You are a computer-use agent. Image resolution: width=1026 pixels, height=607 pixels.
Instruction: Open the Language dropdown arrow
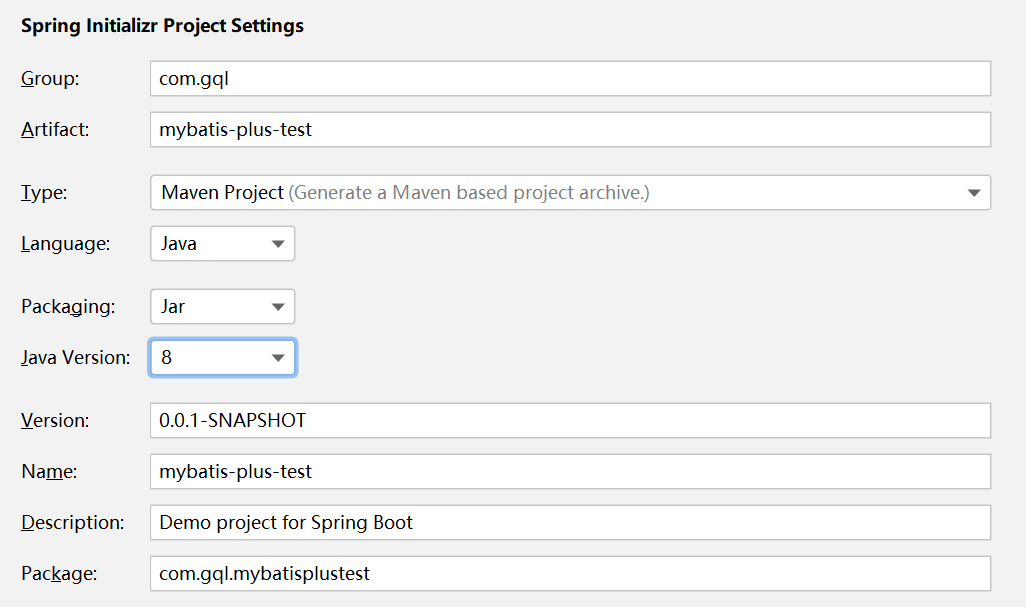(x=278, y=244)
